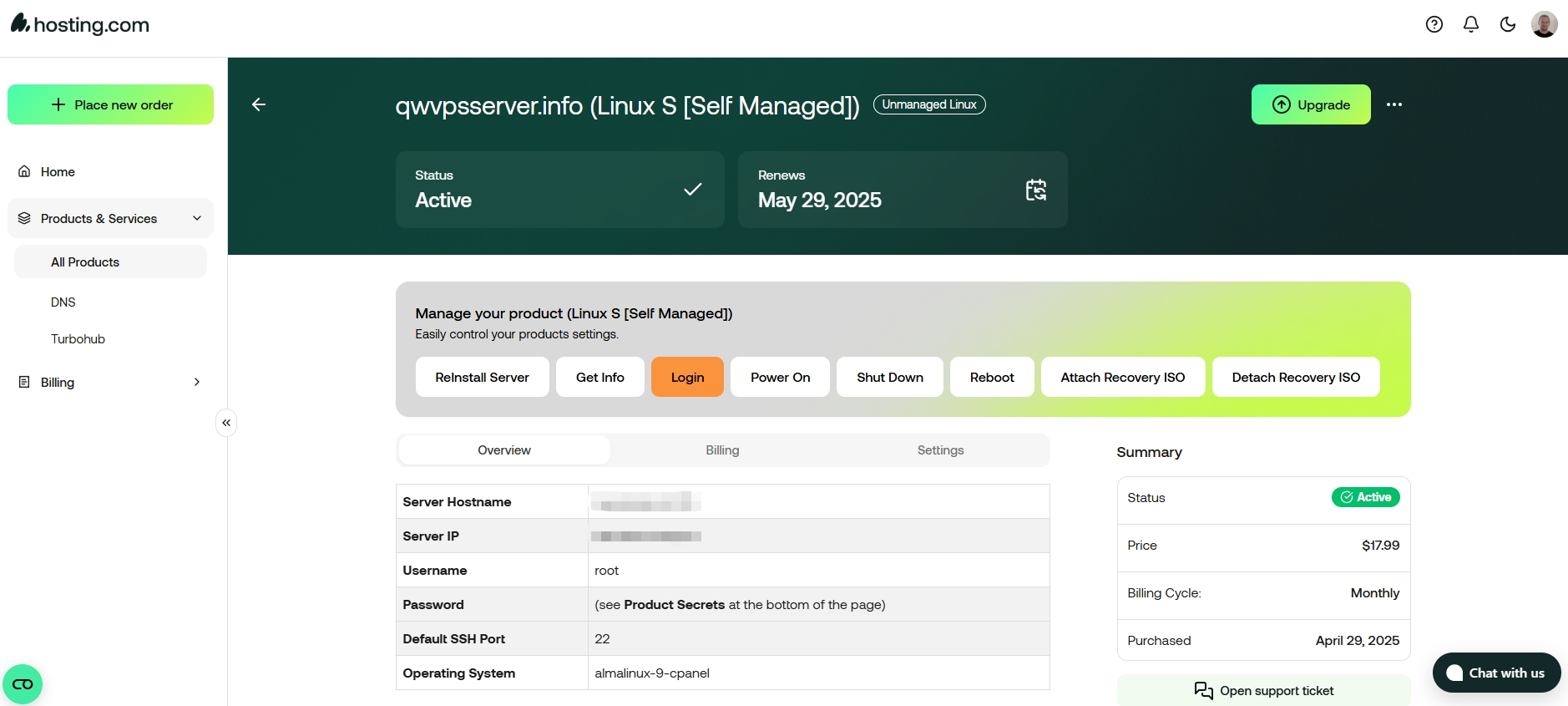The image size is (1568, 706).
Task: Go back with the left arrow
Action: point(259,104)
